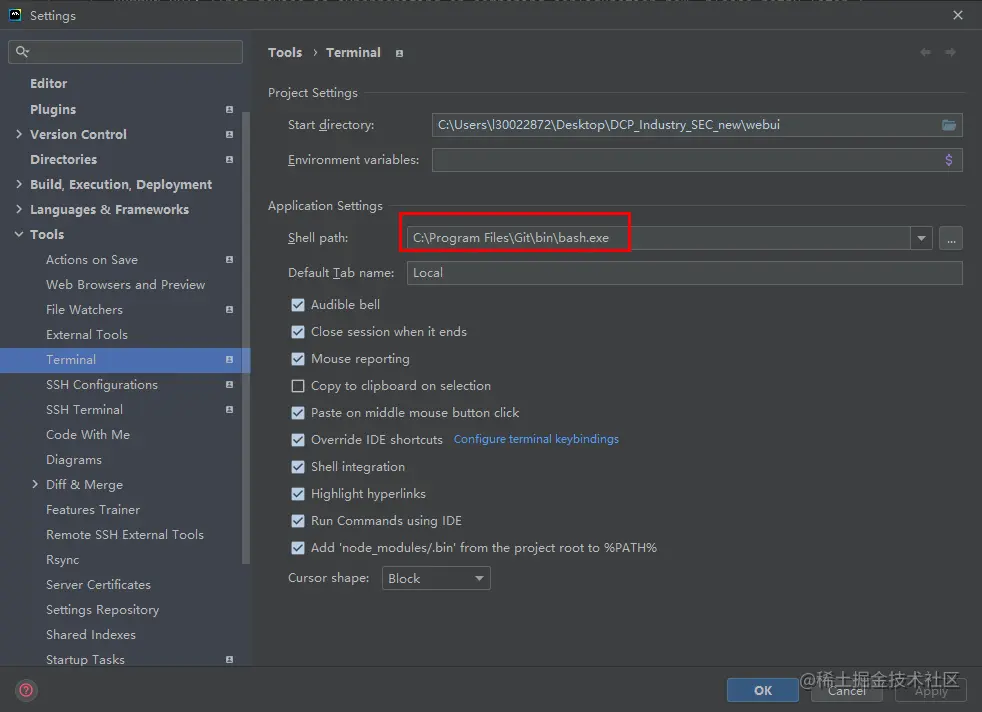Click the settings search input field
Screen dimensions: 982x712
click(125, 51)
